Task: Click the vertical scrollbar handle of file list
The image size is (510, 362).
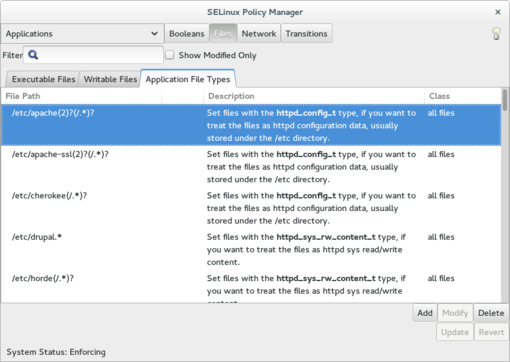Action: pos(505,100)
